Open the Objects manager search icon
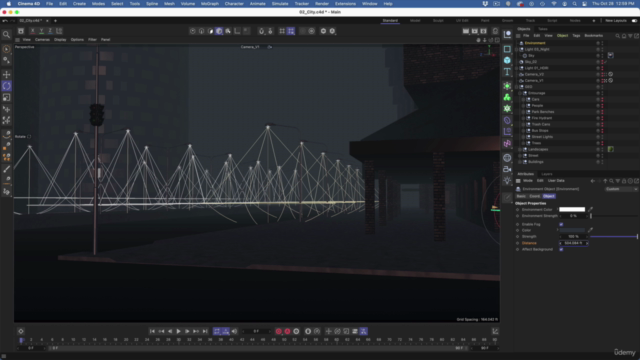Image resolution: width=640 pixels, height=360 pixels. pos(618,36)
